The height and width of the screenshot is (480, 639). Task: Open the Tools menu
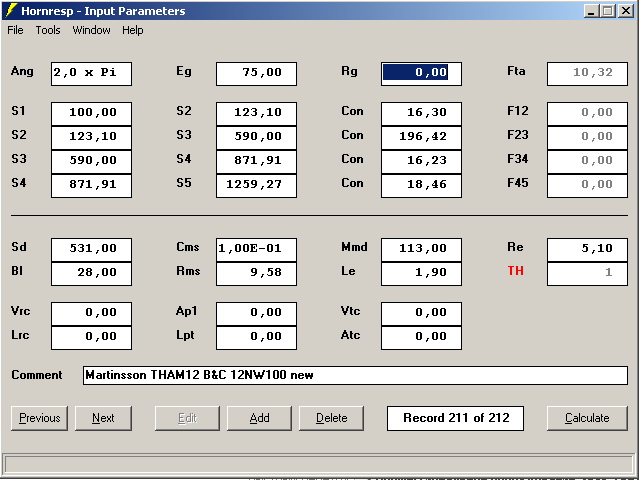point(48,30)
